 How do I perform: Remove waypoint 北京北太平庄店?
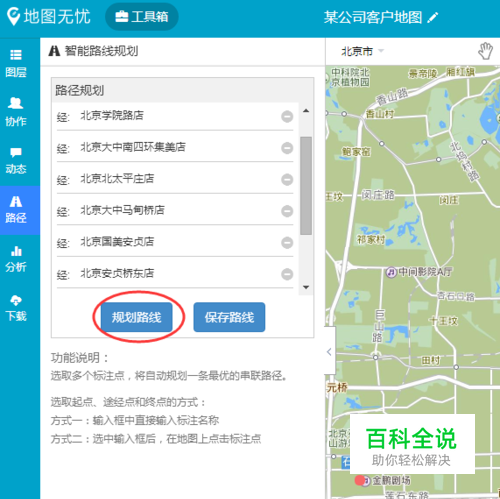287,180
